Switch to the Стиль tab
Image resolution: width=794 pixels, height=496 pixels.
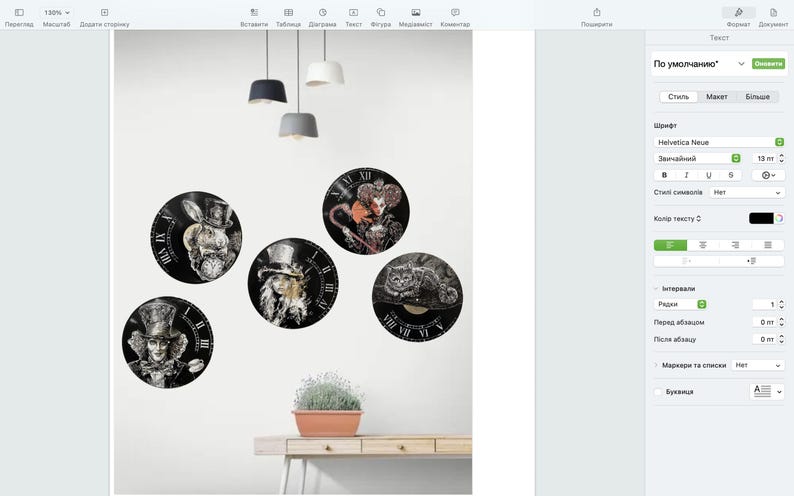(x=679, y=97)
